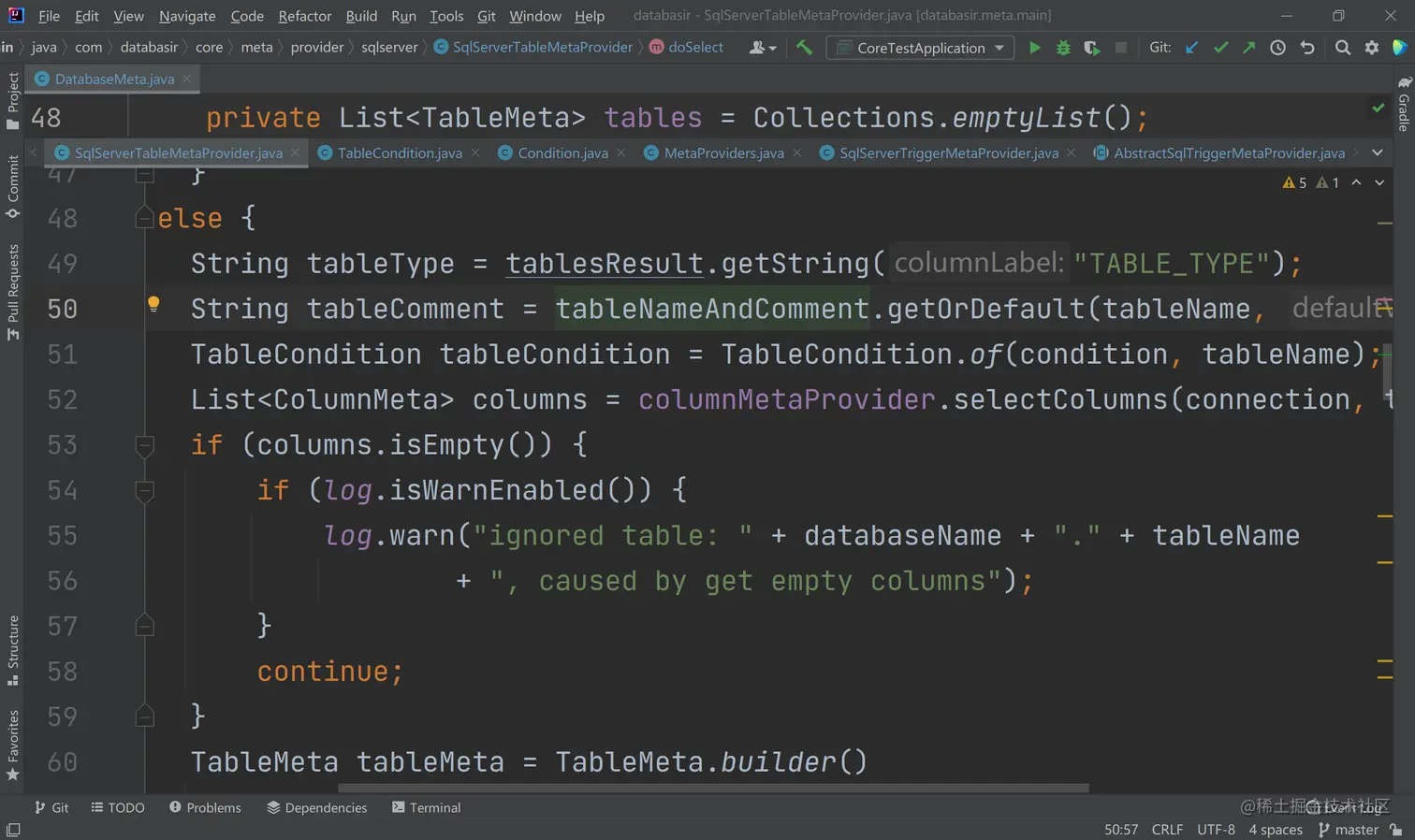Screen dimensions: 1415x840
Task: Collapse the if block on line 53
Action: (x=144, y=445)
